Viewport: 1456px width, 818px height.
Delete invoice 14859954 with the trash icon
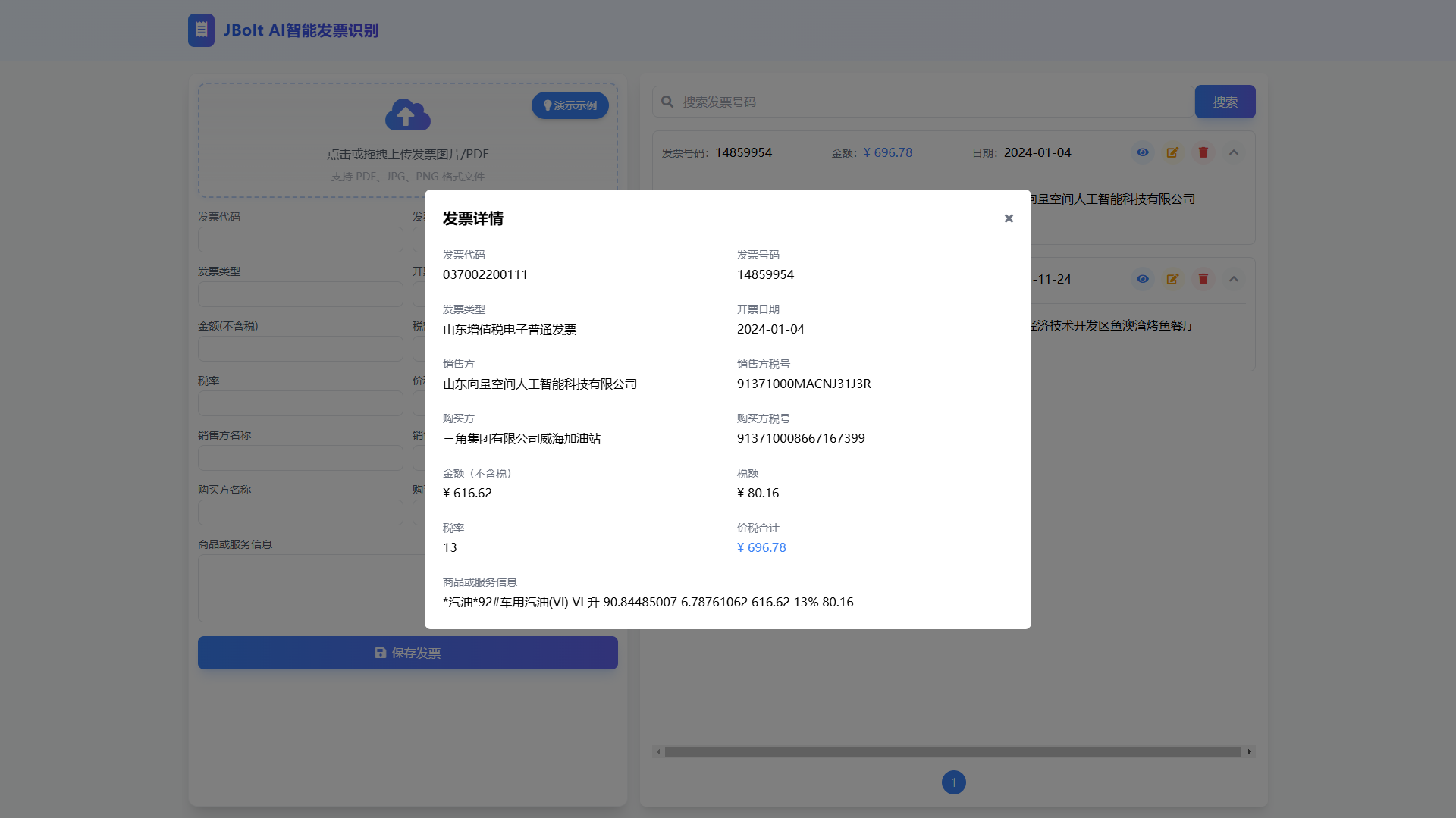[1203, 152]
